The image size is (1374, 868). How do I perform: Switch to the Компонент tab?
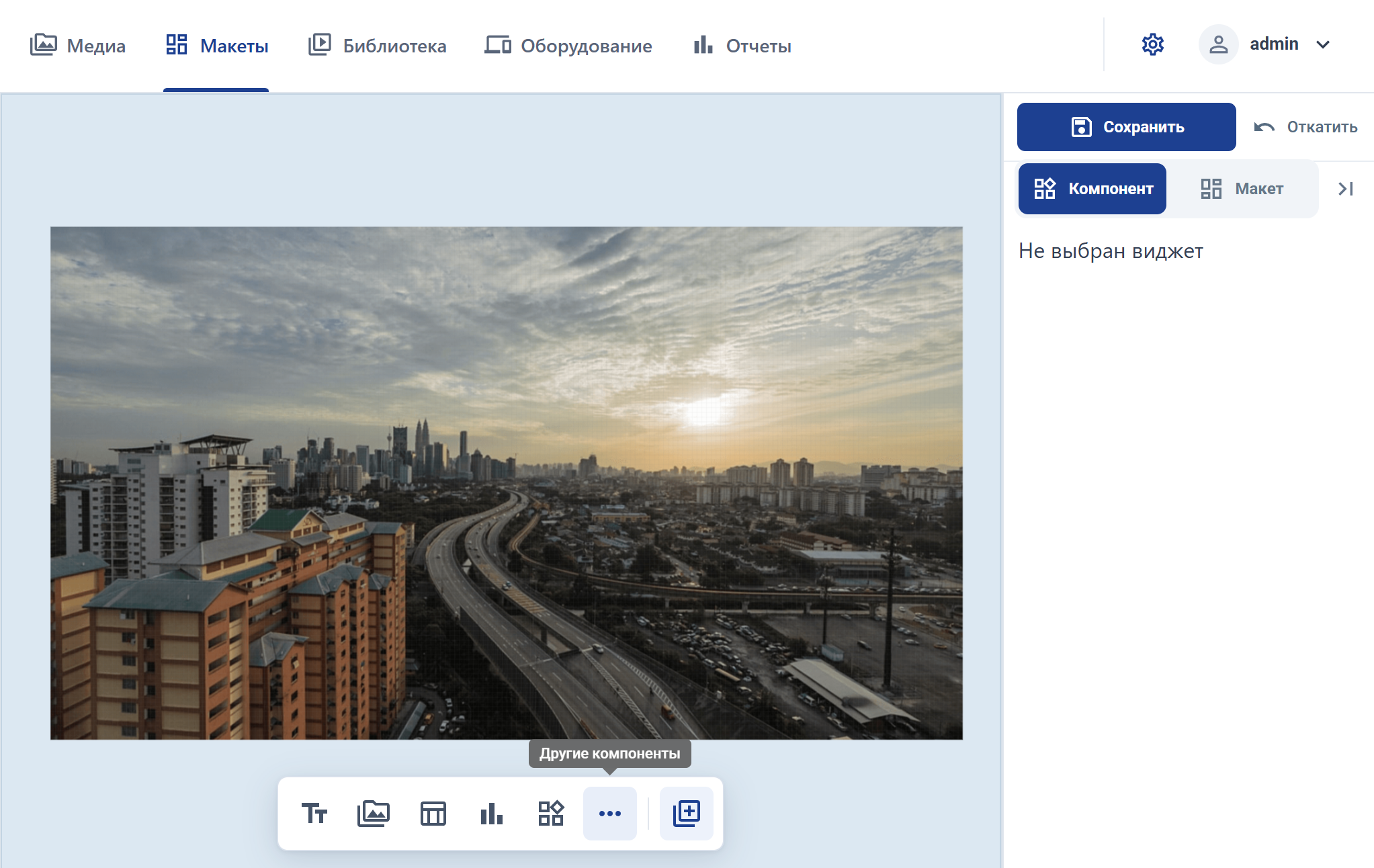point(1092,189)
